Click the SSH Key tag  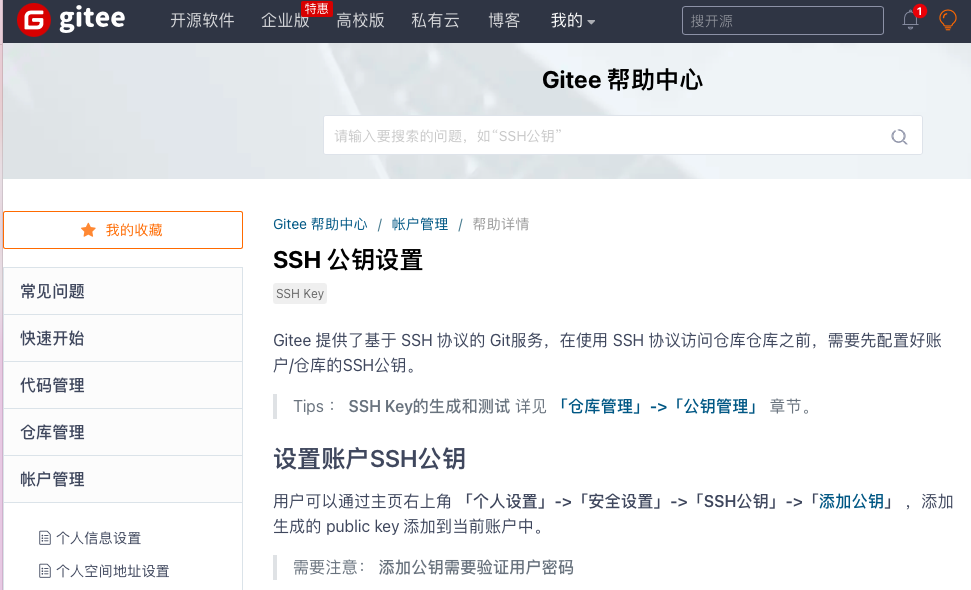(300, 293)
